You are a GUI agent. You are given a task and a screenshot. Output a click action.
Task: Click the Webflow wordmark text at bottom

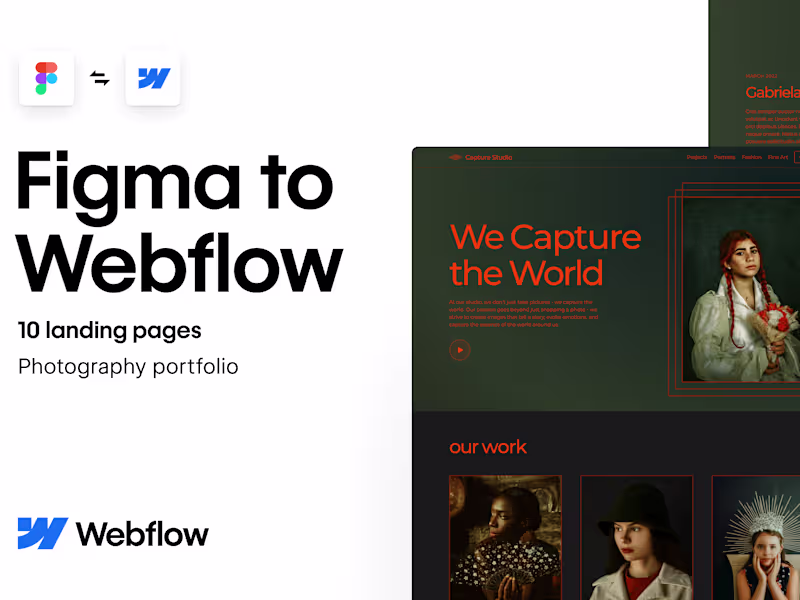[142, 534]
